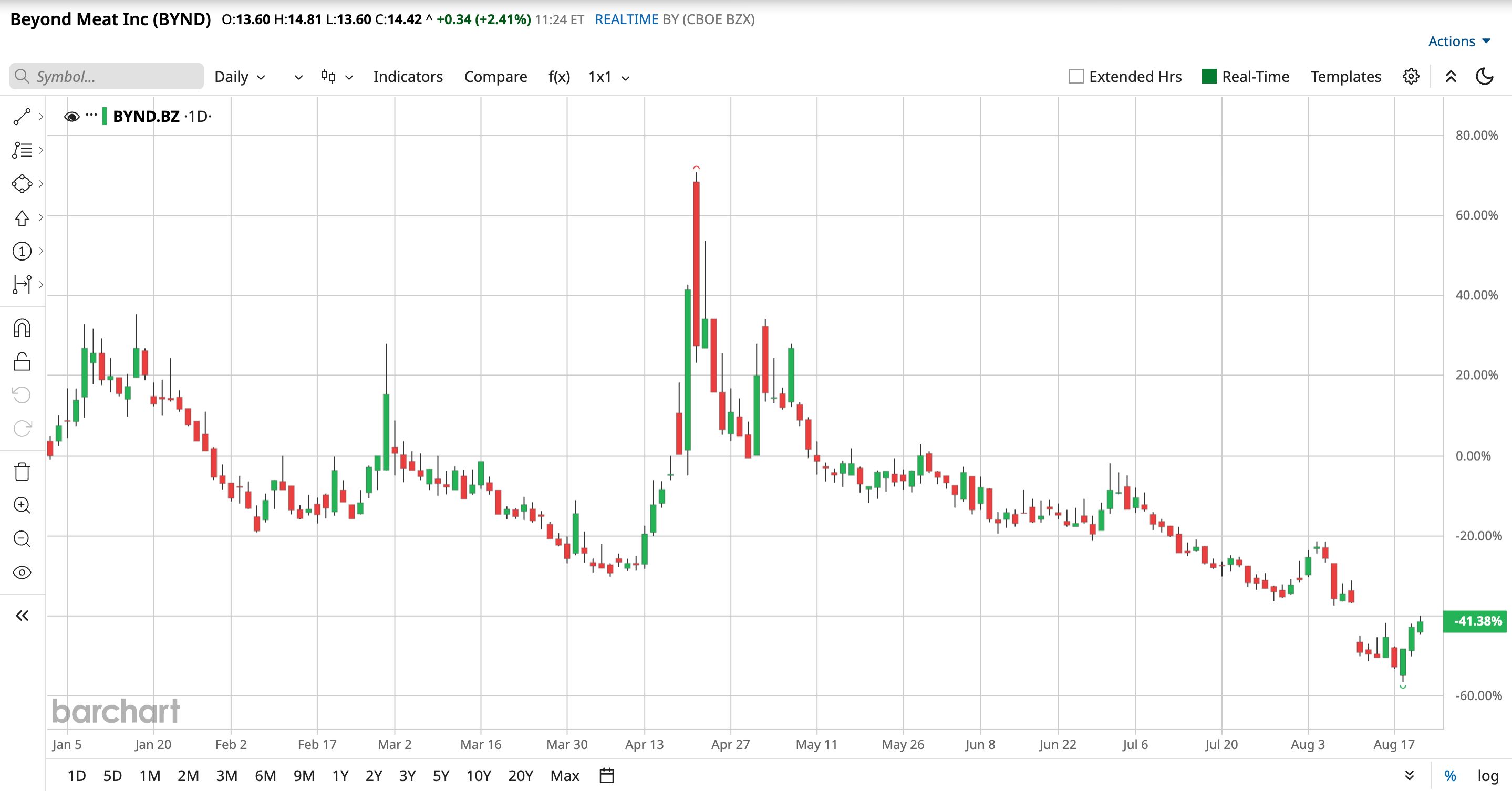Click the unlock drawings padlock icon
The width and height of the screenshot is (1512, 791).
(22, 361)
